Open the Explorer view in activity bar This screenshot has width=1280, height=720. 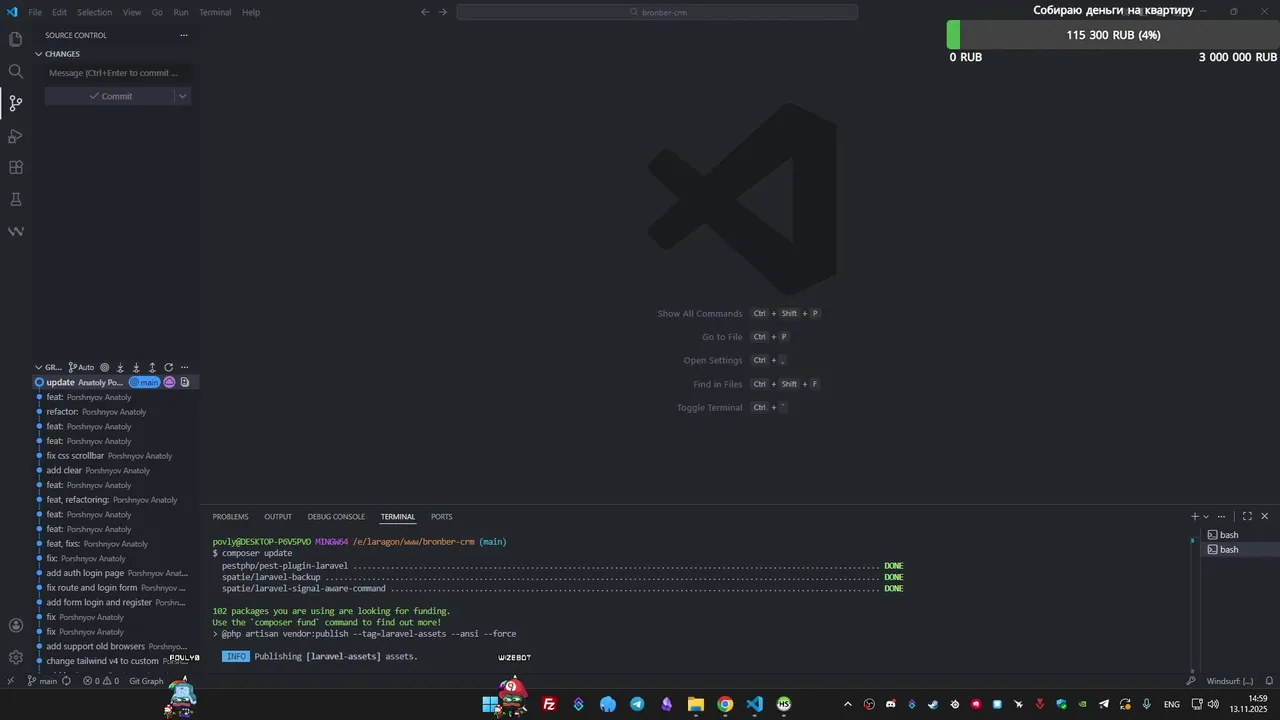pos(16,39)
